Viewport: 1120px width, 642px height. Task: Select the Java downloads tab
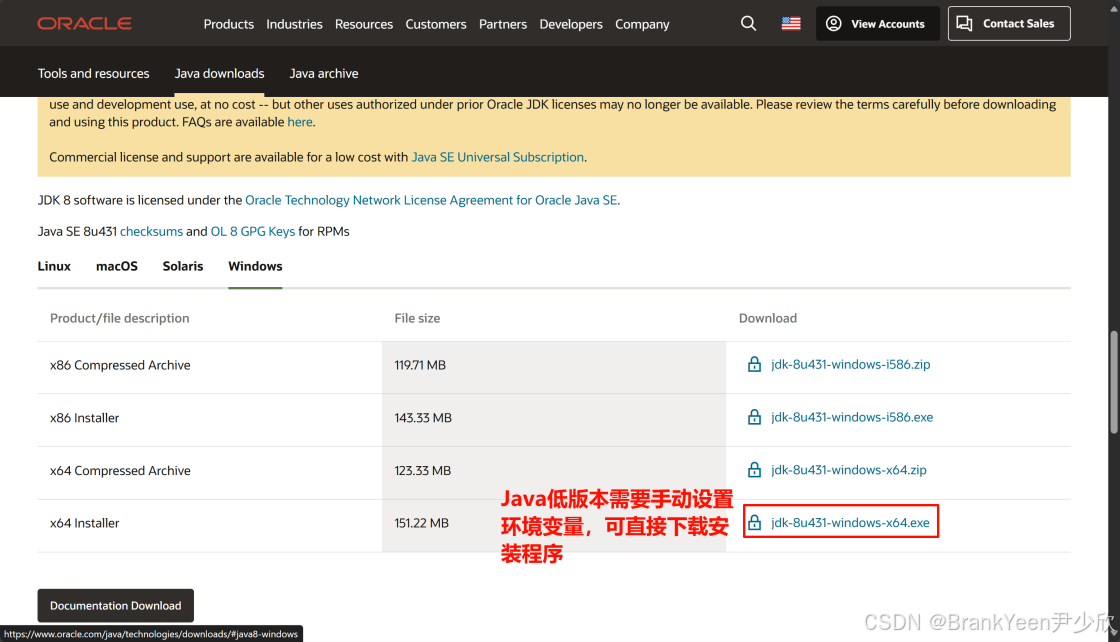coord(219,74)
